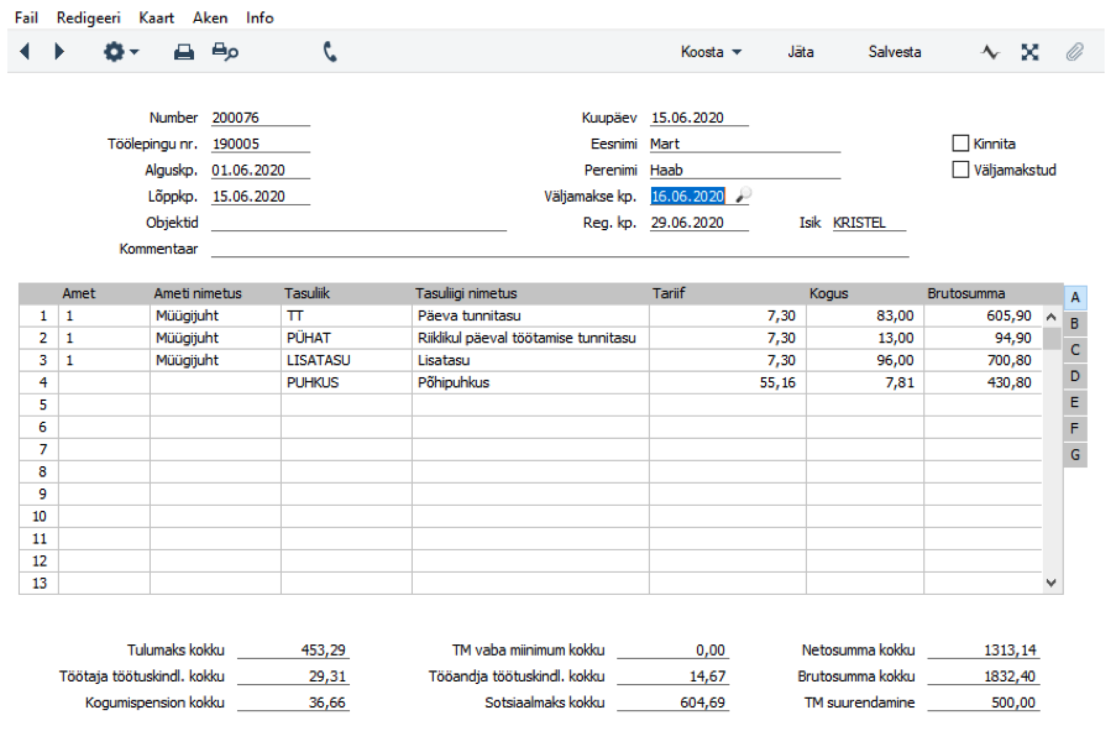The height and width of the screenshot is (735, 1108).
Task: Click the Sotsiaalmaks kokku value 604,69
Action: (673, 702)
